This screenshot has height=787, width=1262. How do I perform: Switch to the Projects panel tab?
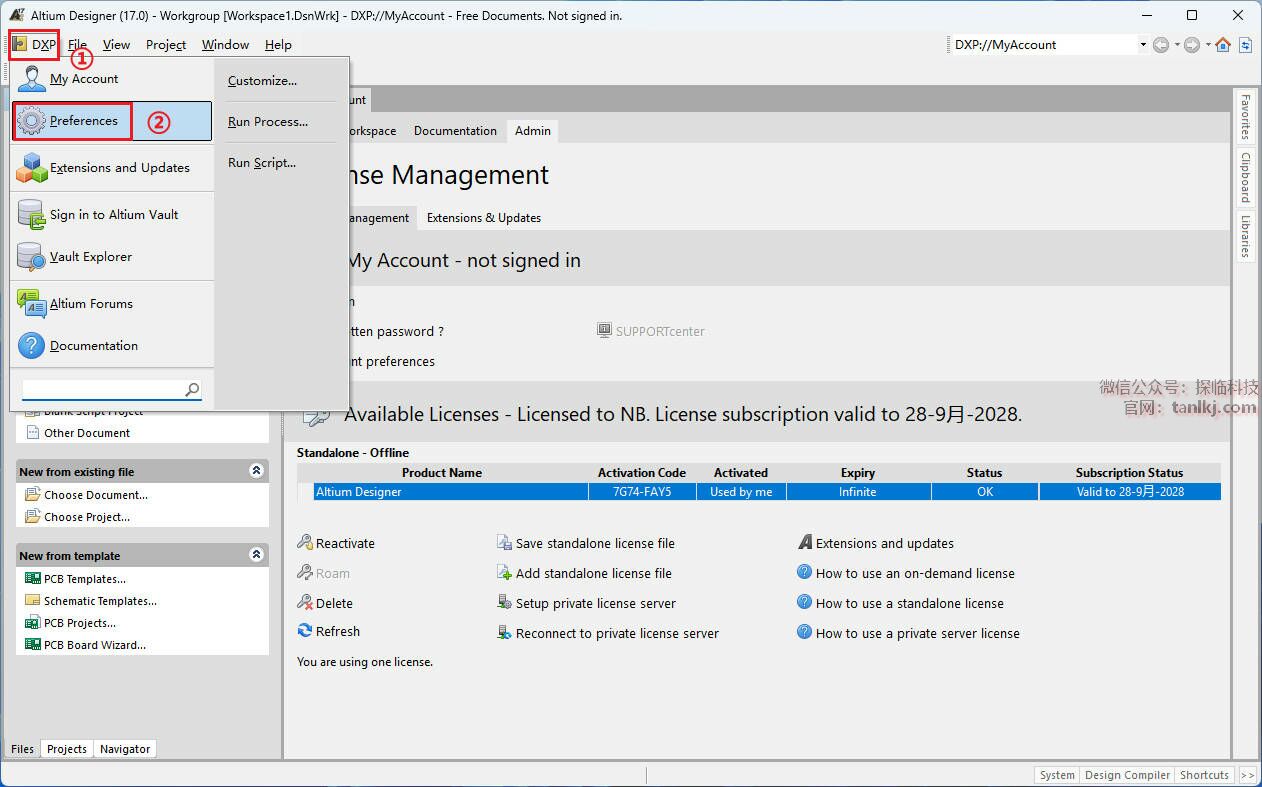pos(67,749)
